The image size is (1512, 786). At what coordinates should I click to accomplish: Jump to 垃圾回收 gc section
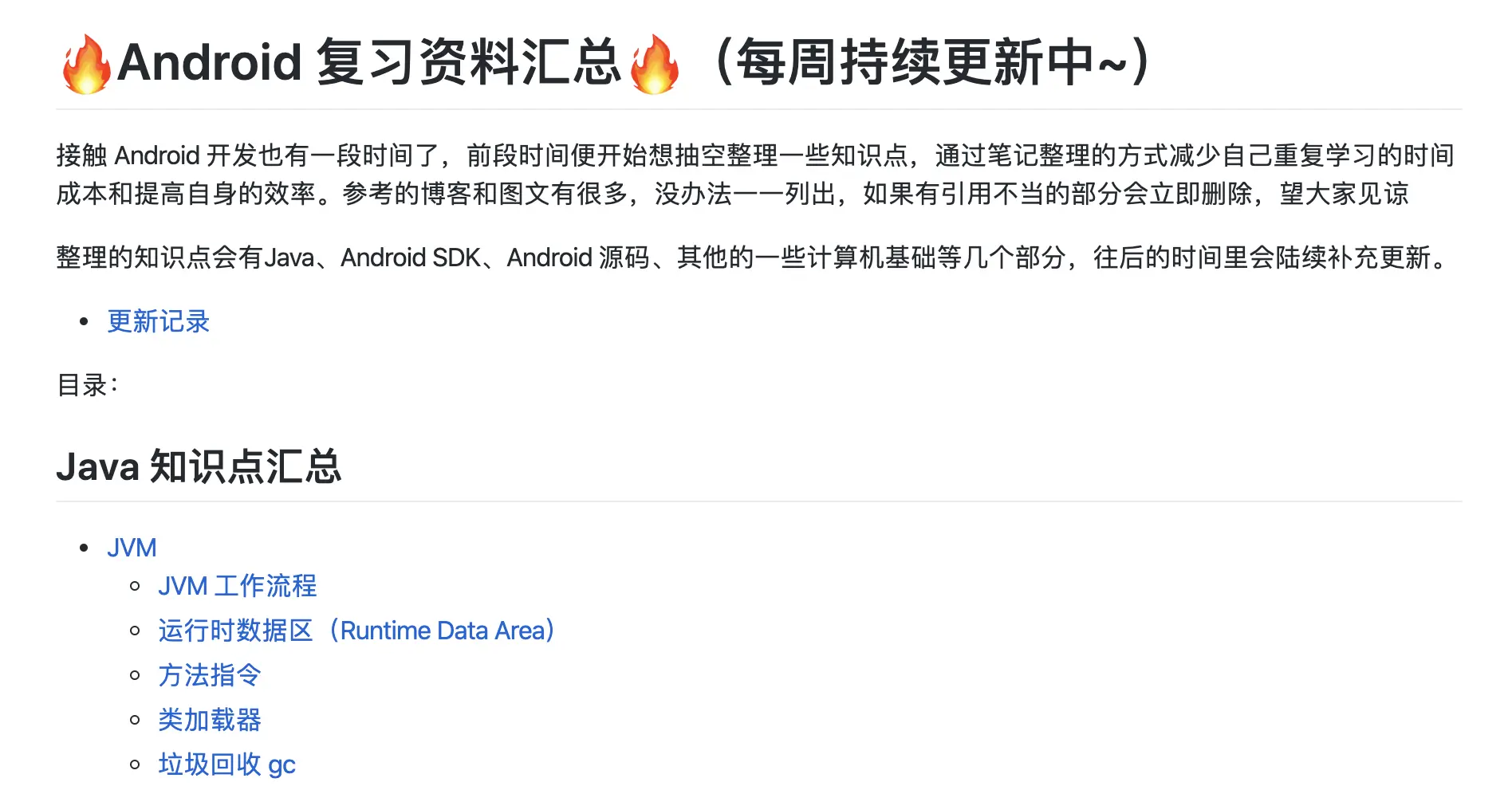226,764
